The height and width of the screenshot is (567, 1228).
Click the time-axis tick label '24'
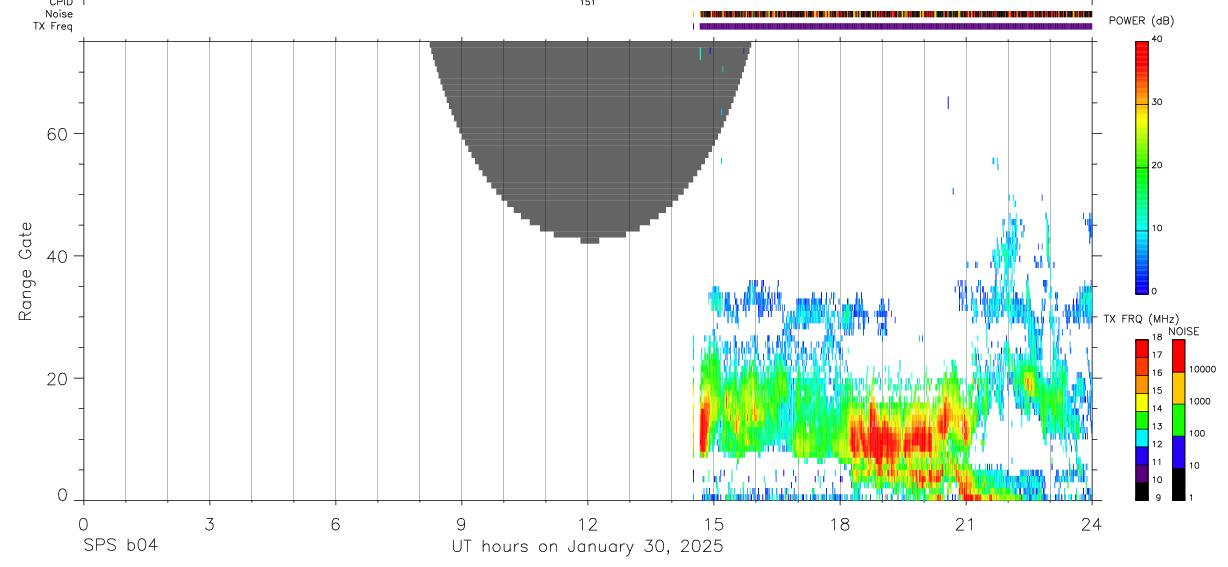pos(1092,524)
